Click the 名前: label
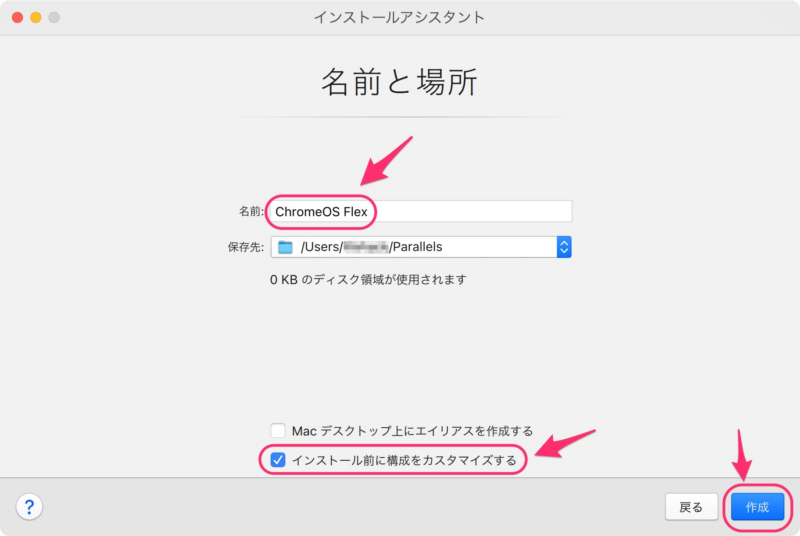 pos(251,211)
